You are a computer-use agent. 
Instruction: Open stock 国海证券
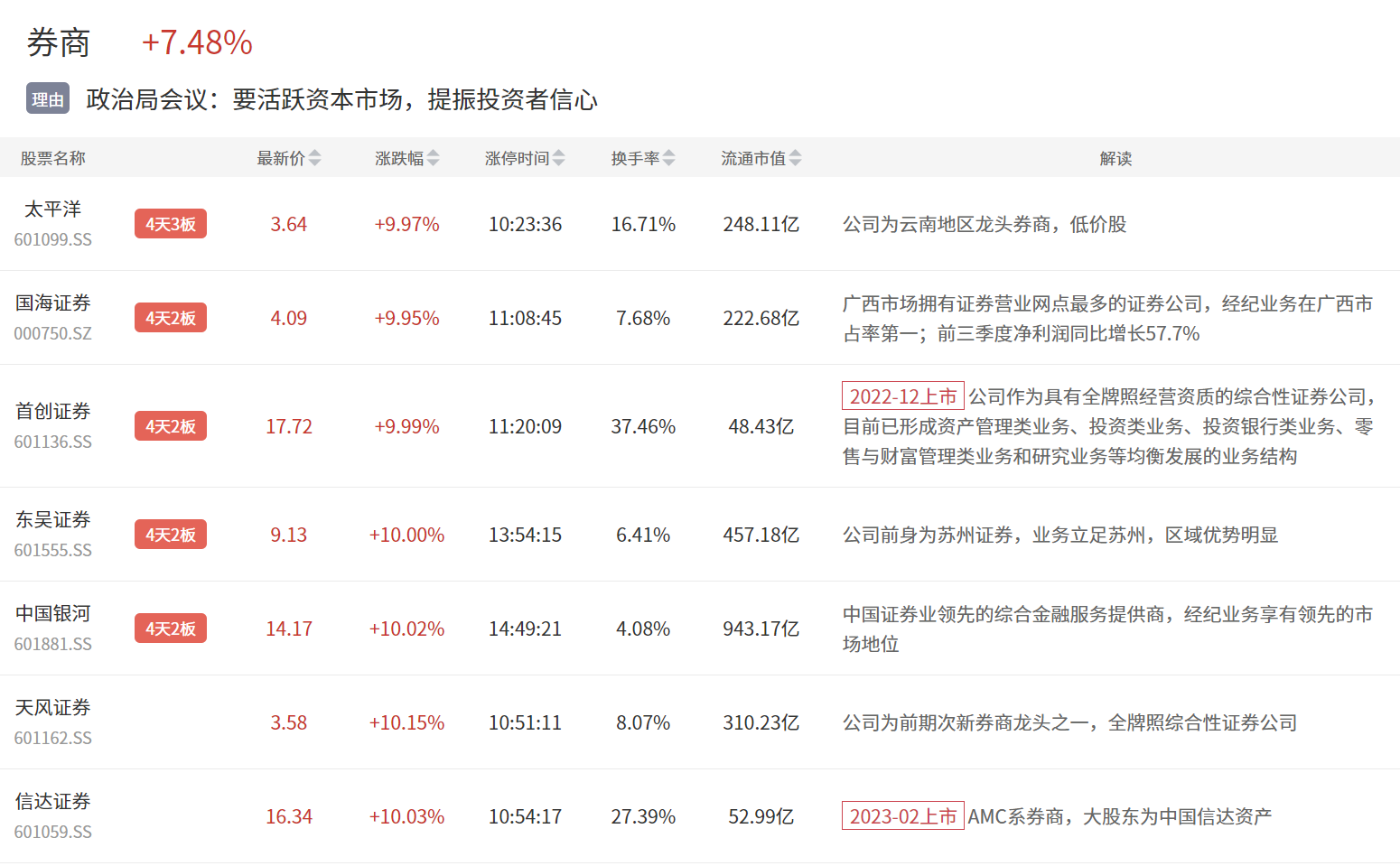[52, 303]
